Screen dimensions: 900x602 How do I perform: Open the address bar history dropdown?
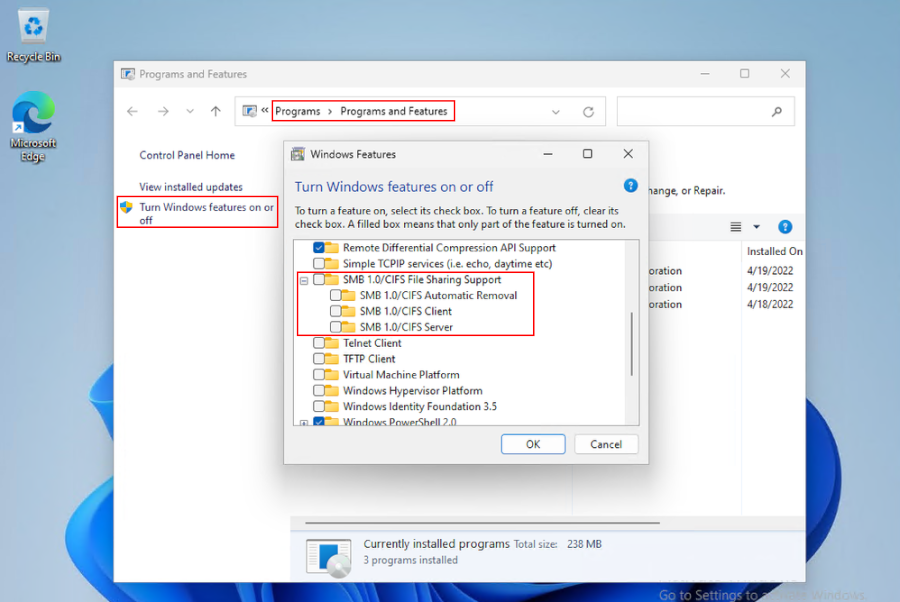(556, 112)
